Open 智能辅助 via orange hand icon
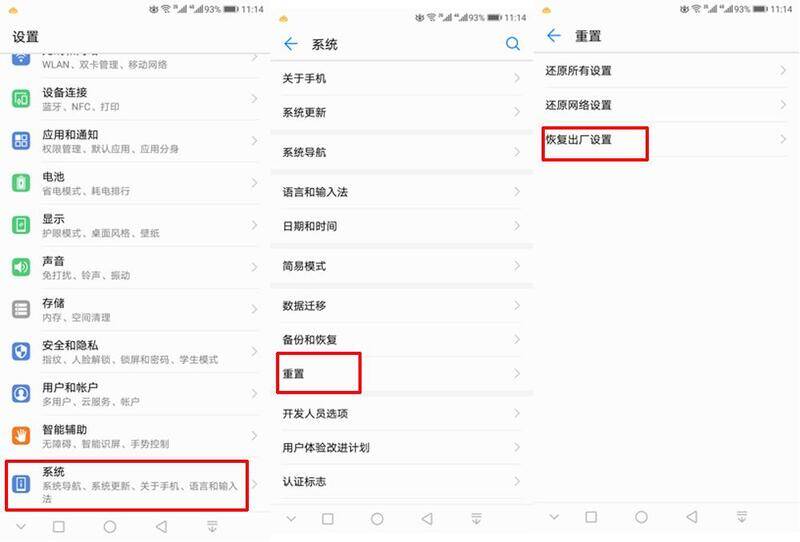 pyautogui.click(x=21, y=435)
